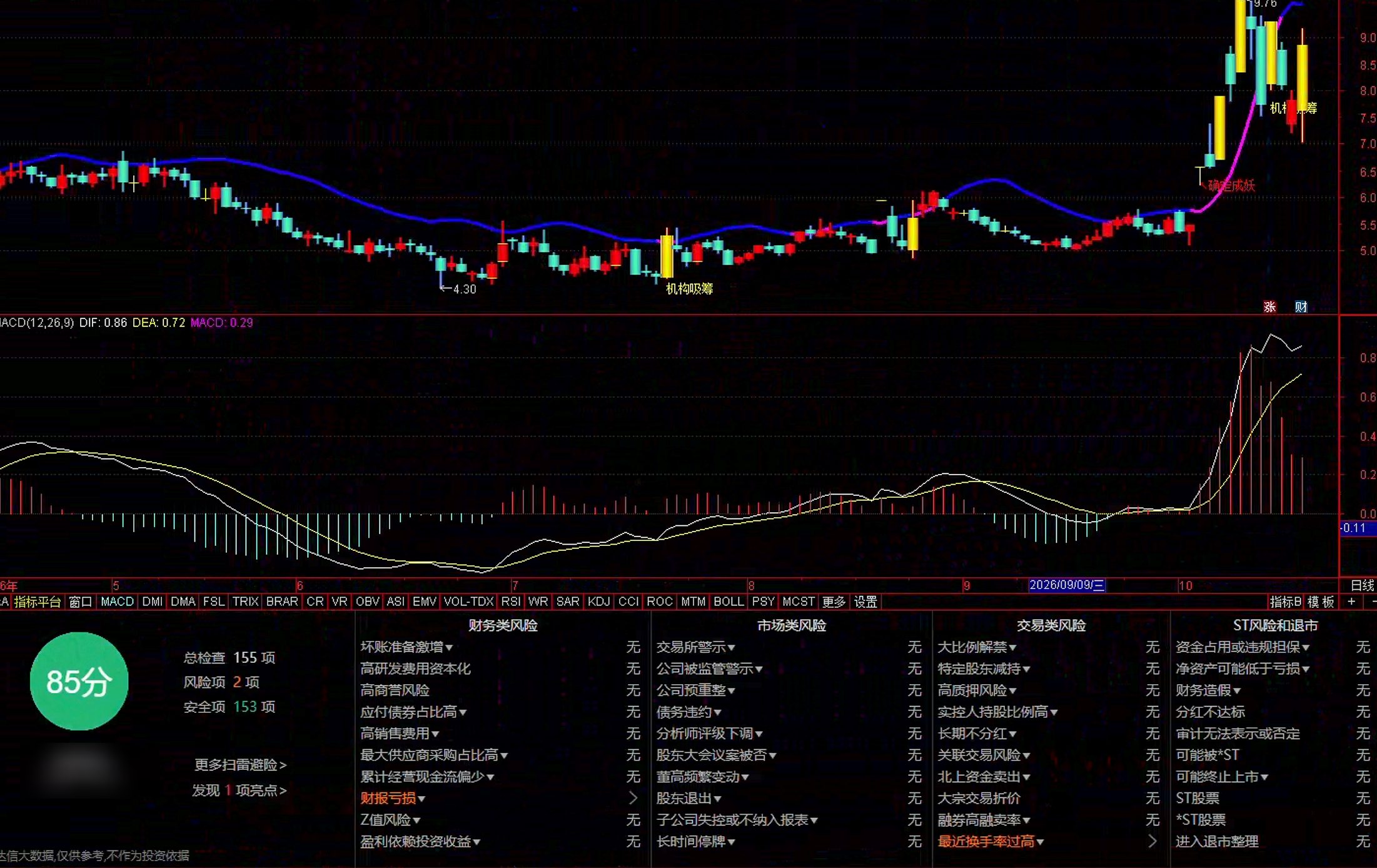Click the MACD(12,26,9) indicator title

point(37,323)
